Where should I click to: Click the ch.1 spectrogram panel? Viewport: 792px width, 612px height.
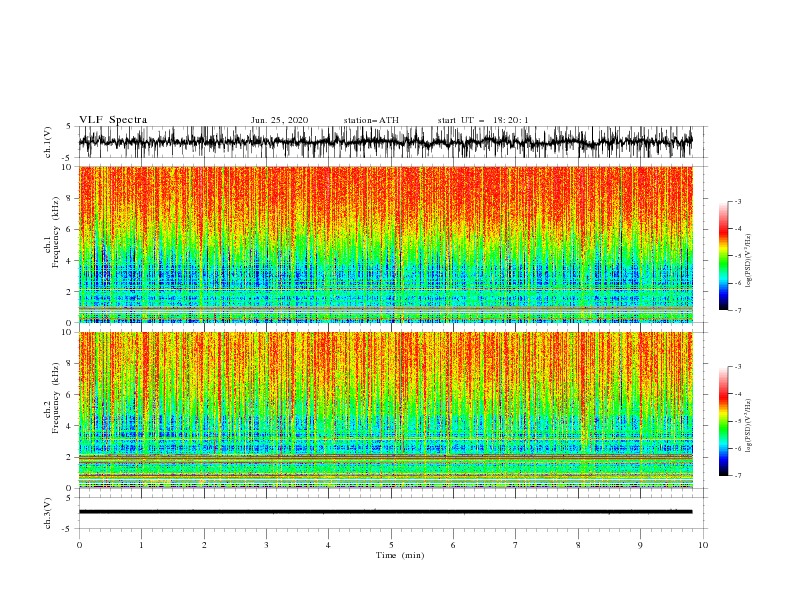tap(385, 244)
